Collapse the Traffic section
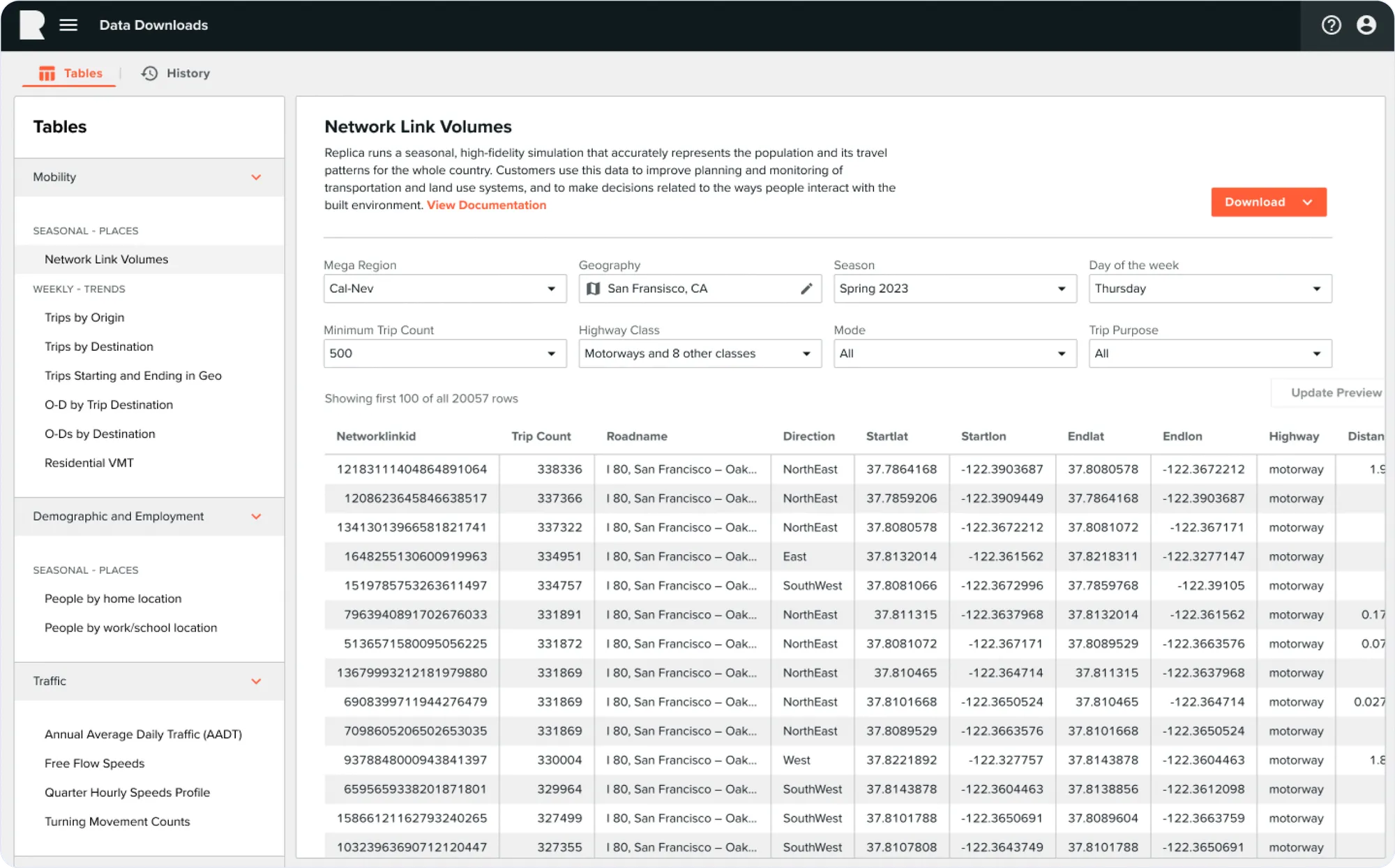This screenshot has height=868, width=1395. pyautogui.click(x=256, y=681)
